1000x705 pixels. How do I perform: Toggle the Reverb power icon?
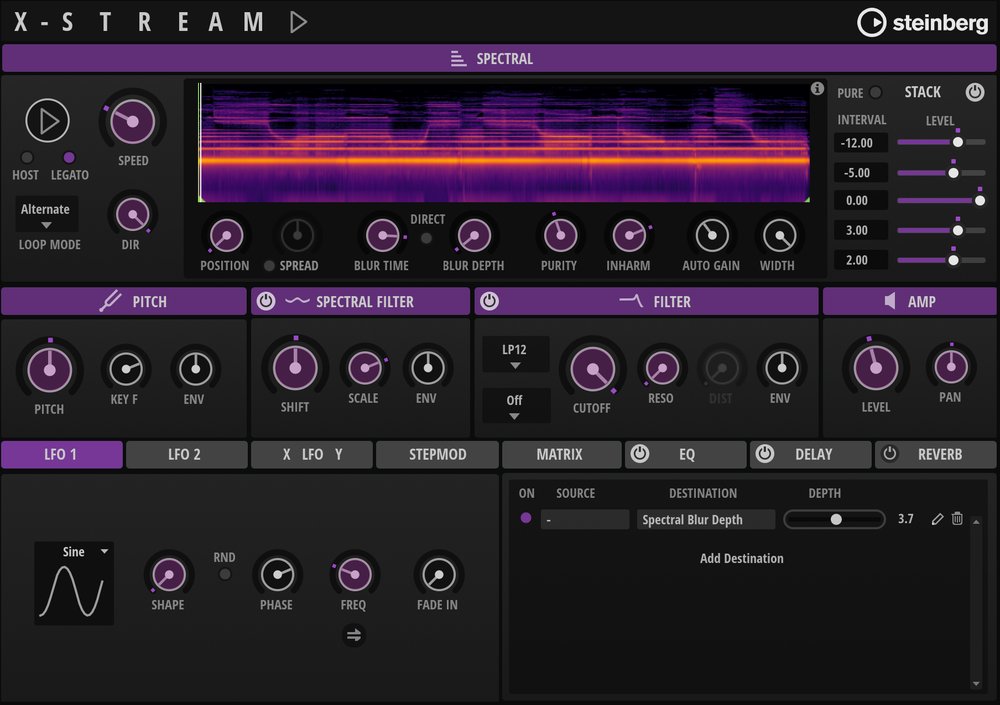click(x=890, y=454)
